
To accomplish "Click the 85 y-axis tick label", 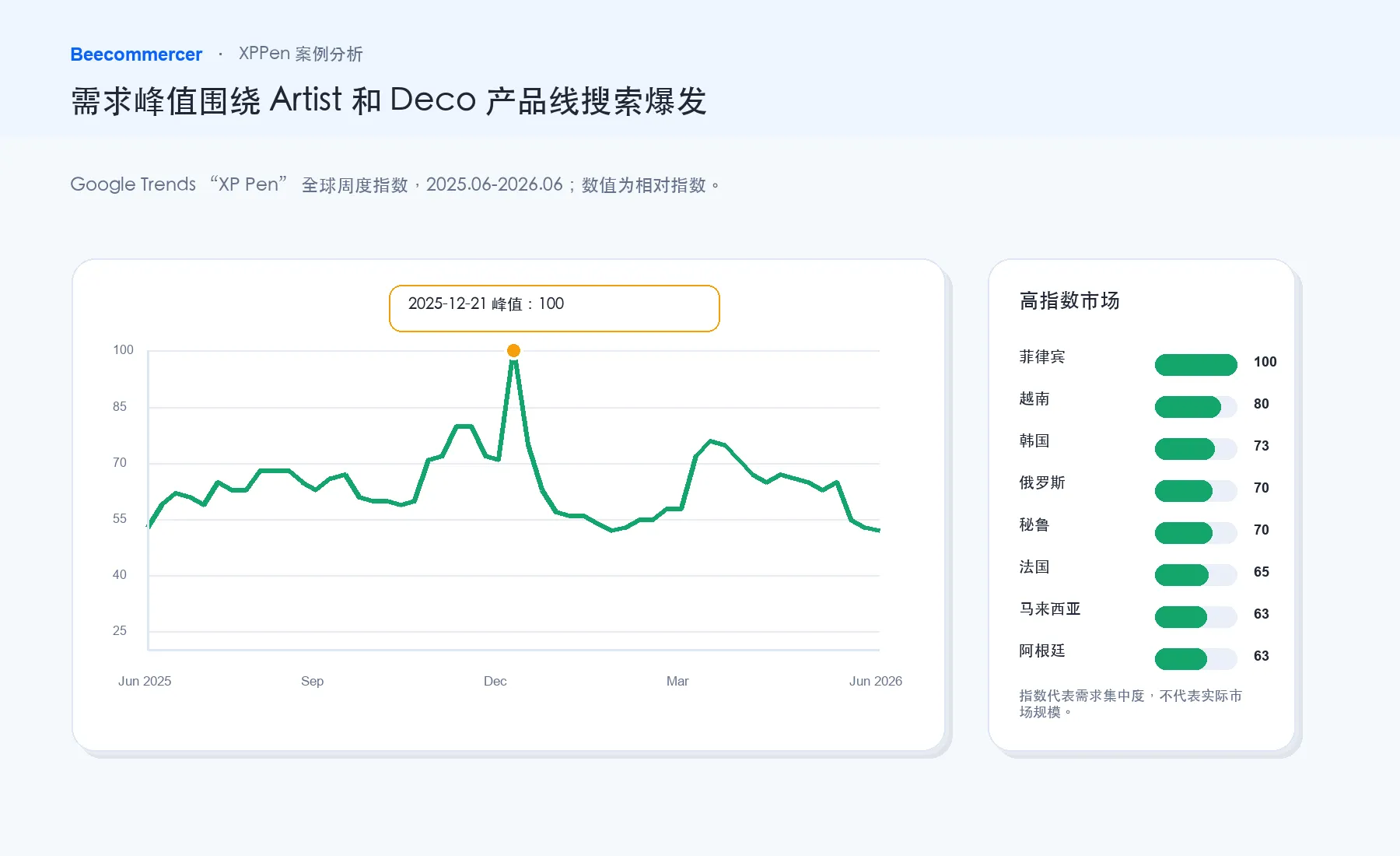I will (x=119, y=406).
